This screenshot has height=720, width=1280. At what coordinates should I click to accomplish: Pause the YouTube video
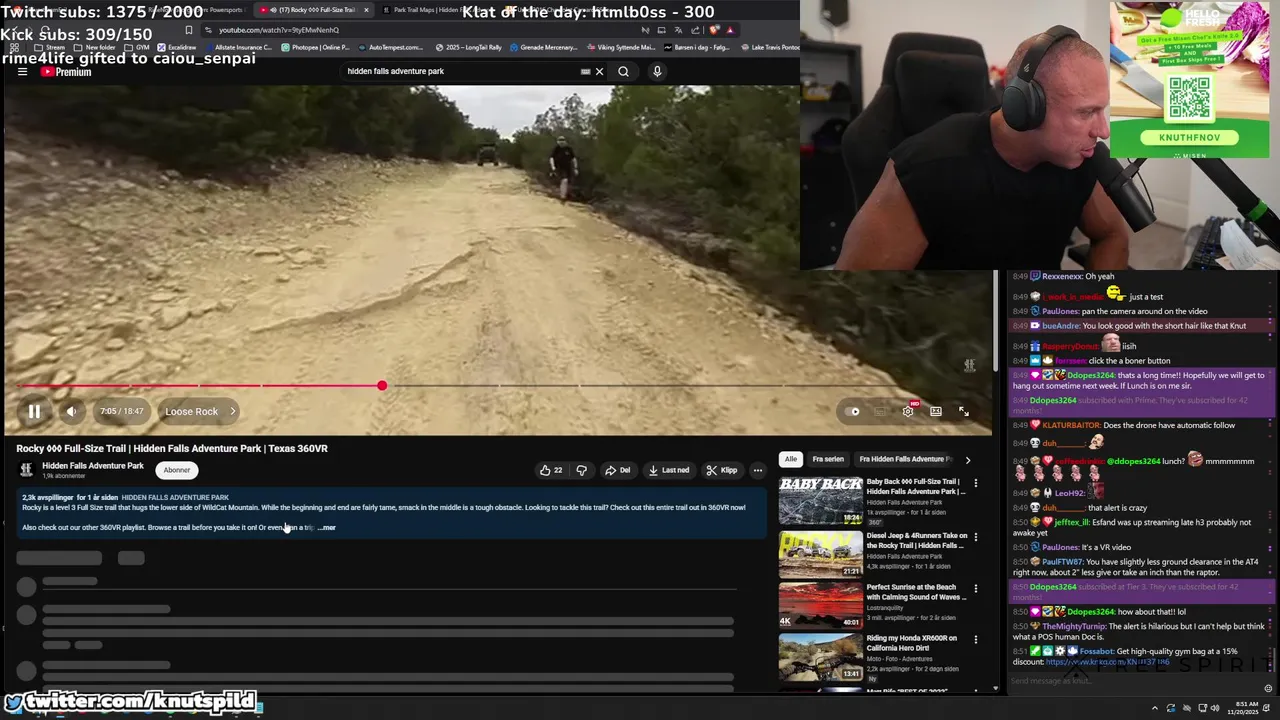tap(34, 411)
